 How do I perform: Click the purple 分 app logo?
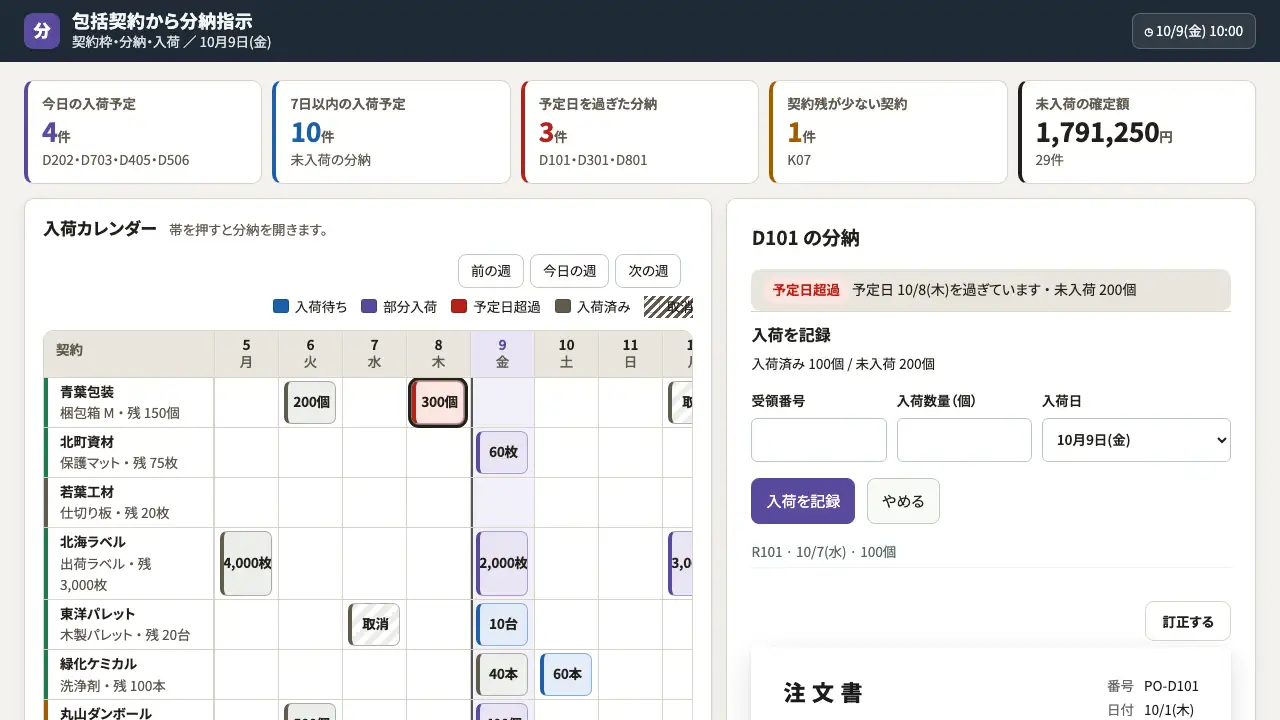pyautogui.click(x=42, y=31)
